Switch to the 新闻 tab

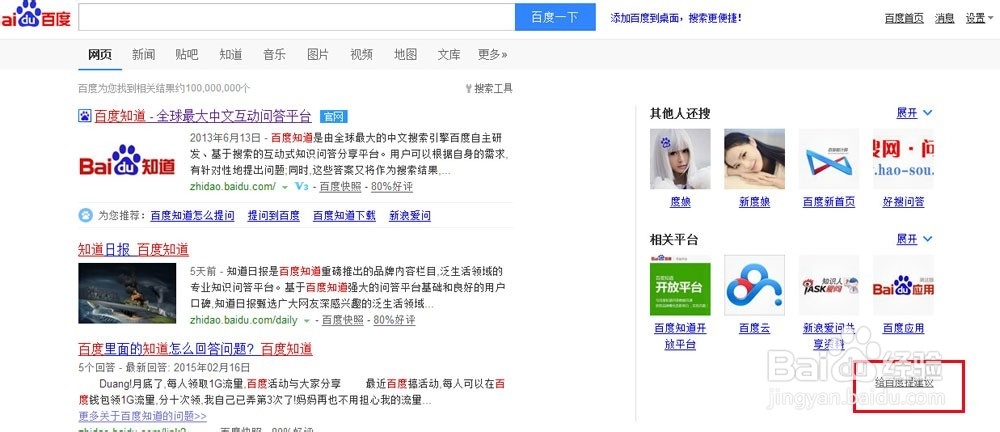pos(143,55)
